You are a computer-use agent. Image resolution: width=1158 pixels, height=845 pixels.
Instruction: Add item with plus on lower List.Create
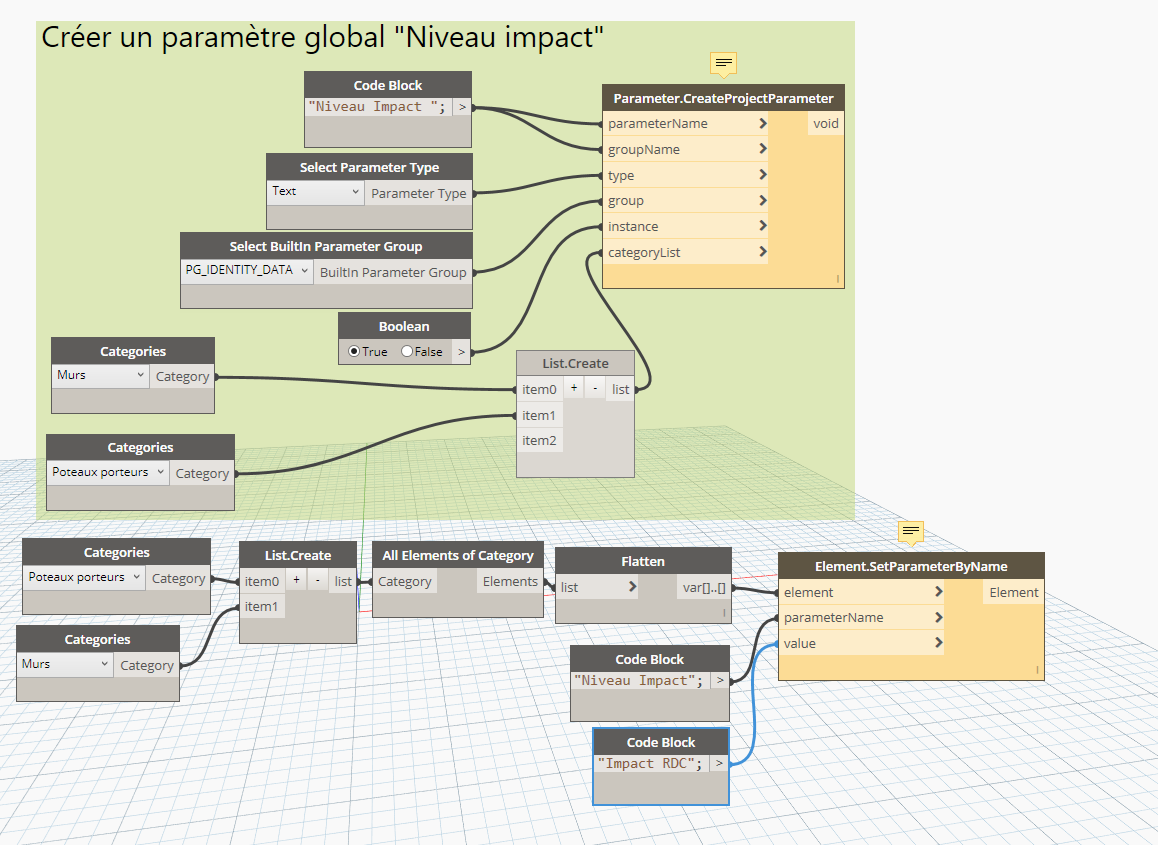[x=296, y=581]
